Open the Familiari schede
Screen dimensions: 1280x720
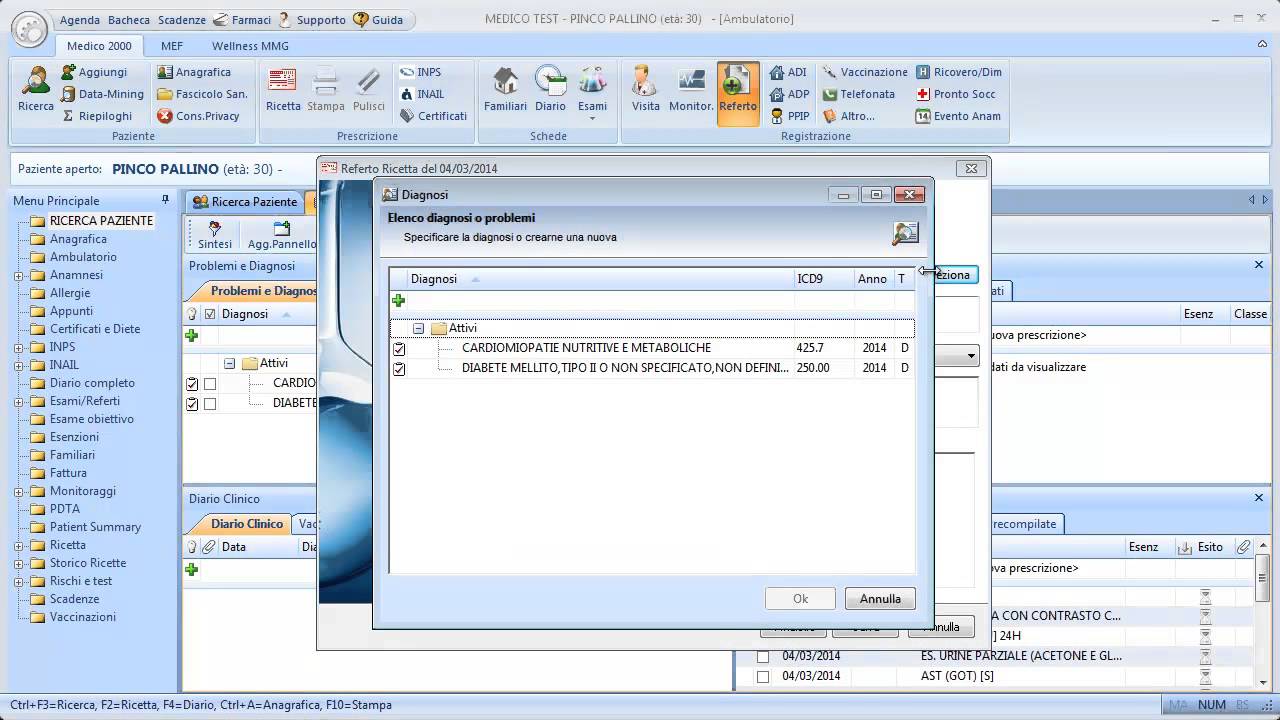click(506, 90)
